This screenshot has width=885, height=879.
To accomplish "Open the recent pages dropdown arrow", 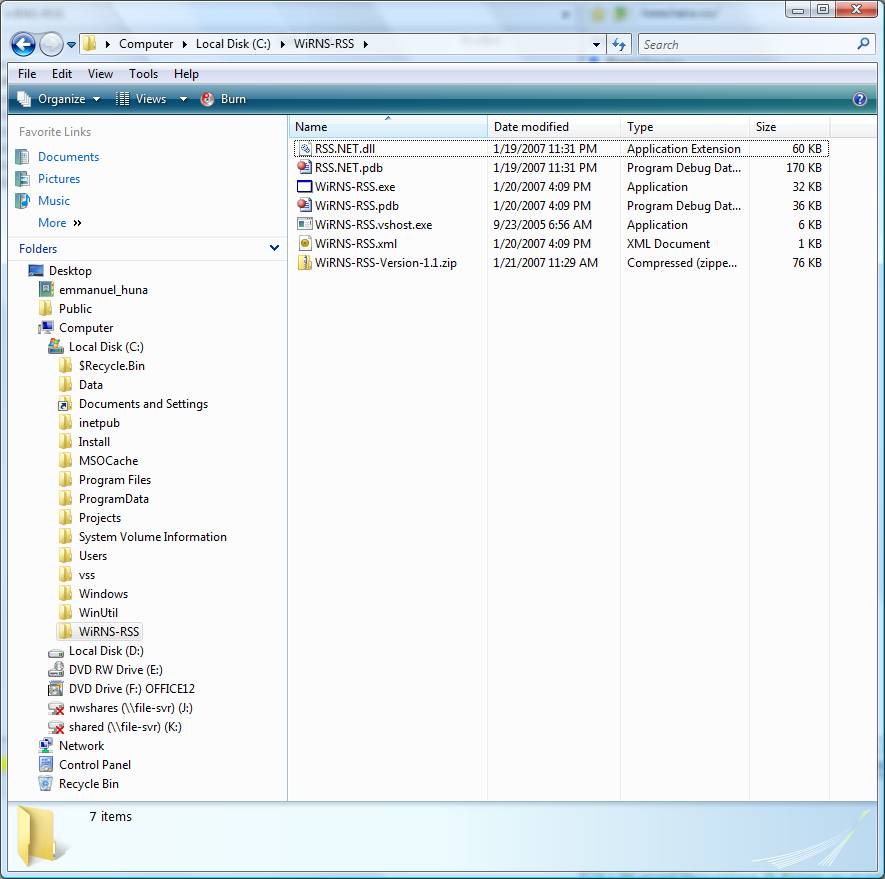I will click(71, 45).
